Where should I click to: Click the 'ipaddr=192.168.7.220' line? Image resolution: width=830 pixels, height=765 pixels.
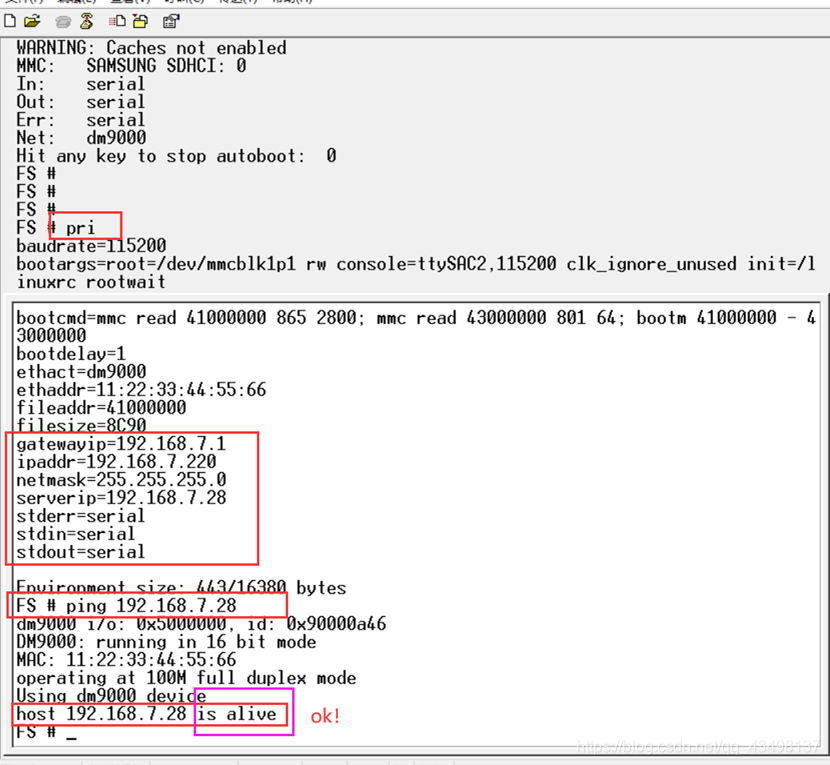[116, 462]
